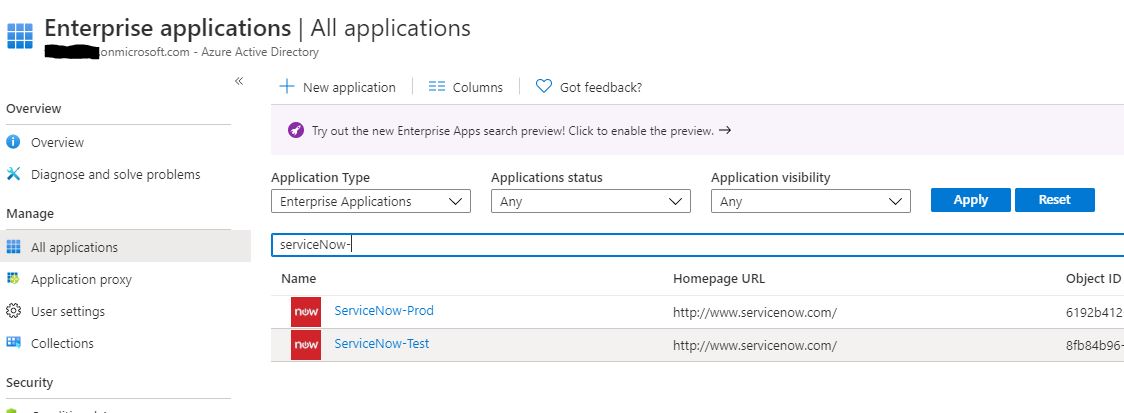The width and height of the screenshot is (1124, 413).
Task: Click the heart feedback icon
Action: (x=544, y=87)
